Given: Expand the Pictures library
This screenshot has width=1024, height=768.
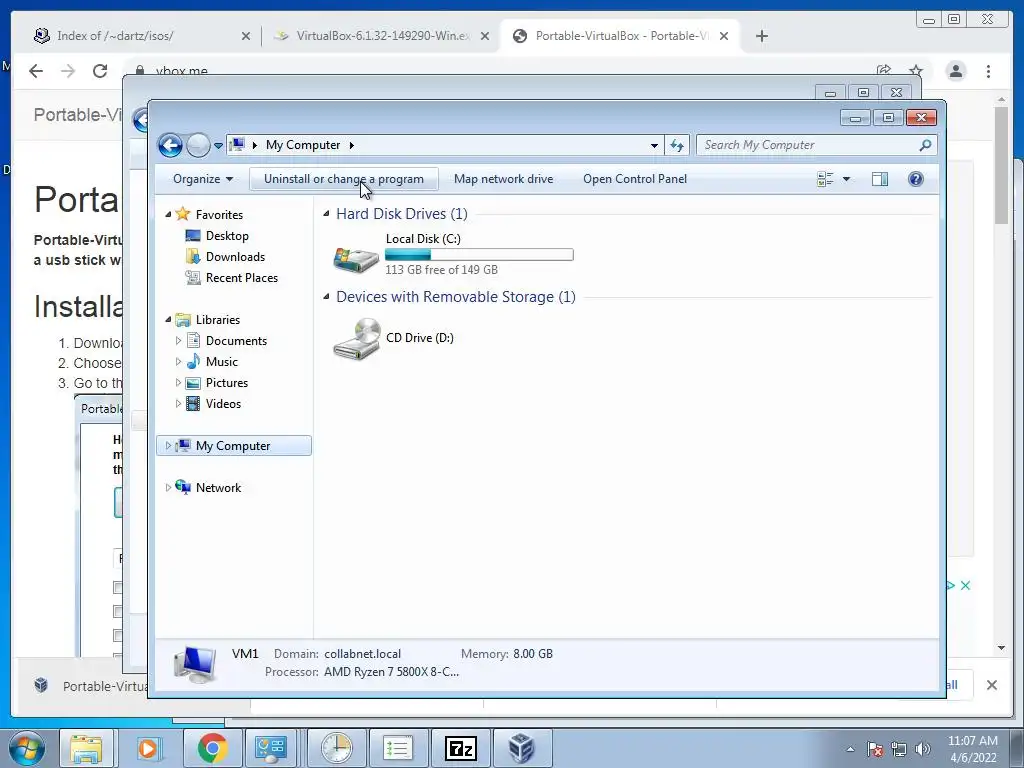Looking at the screenshot, I should point(178,382).
